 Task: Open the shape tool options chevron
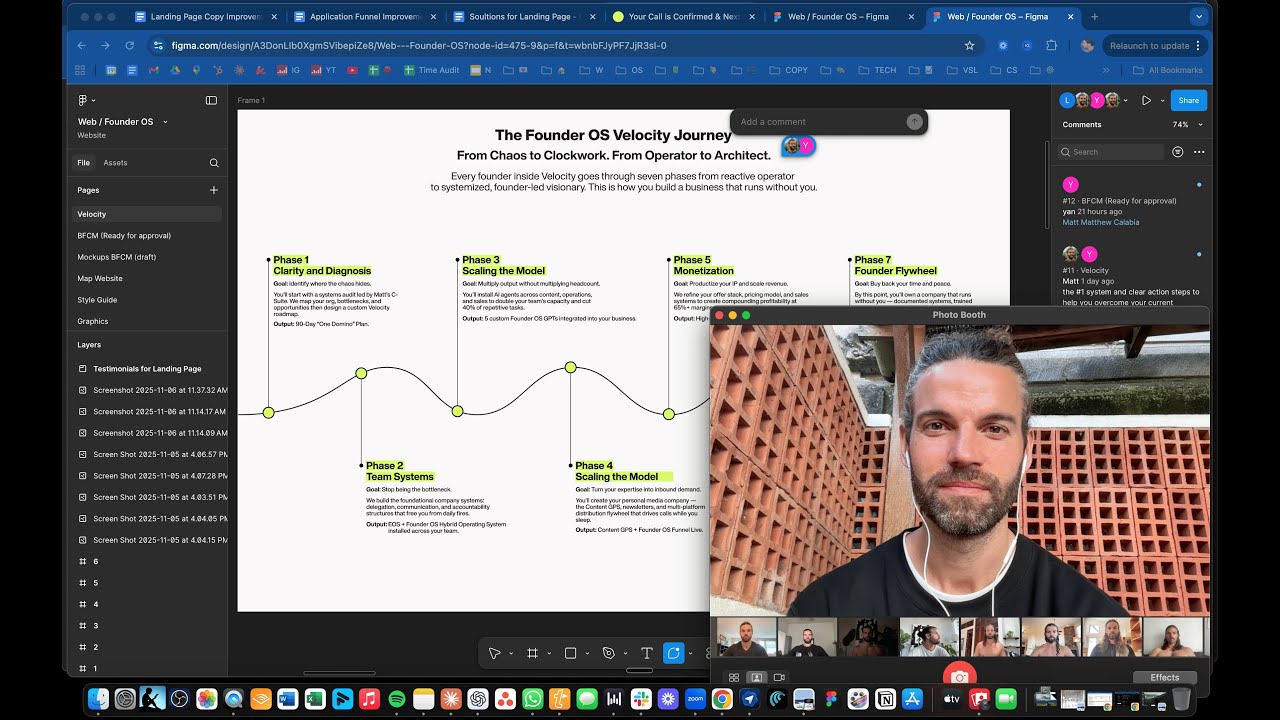[586, 653]
